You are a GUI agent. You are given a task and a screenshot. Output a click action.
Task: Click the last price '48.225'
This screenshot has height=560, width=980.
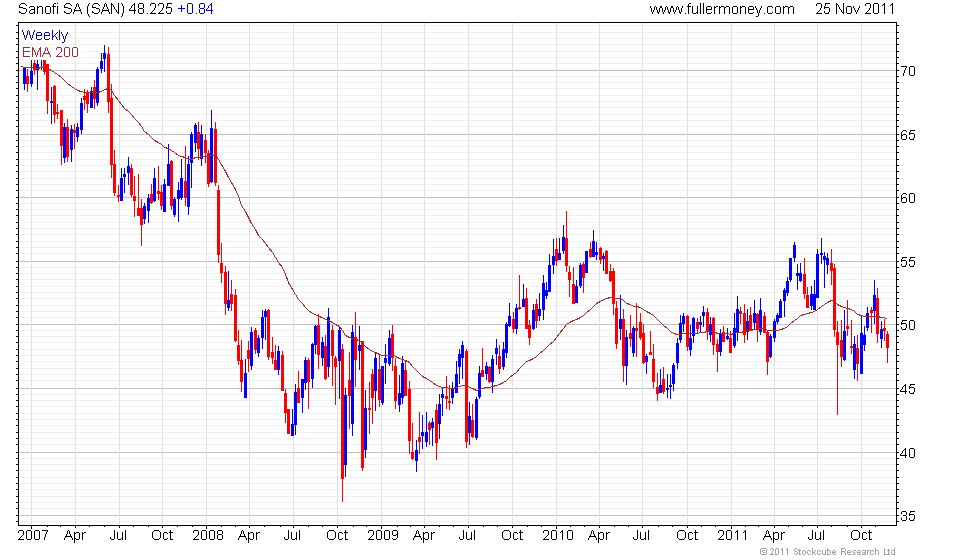pos(151,9)
